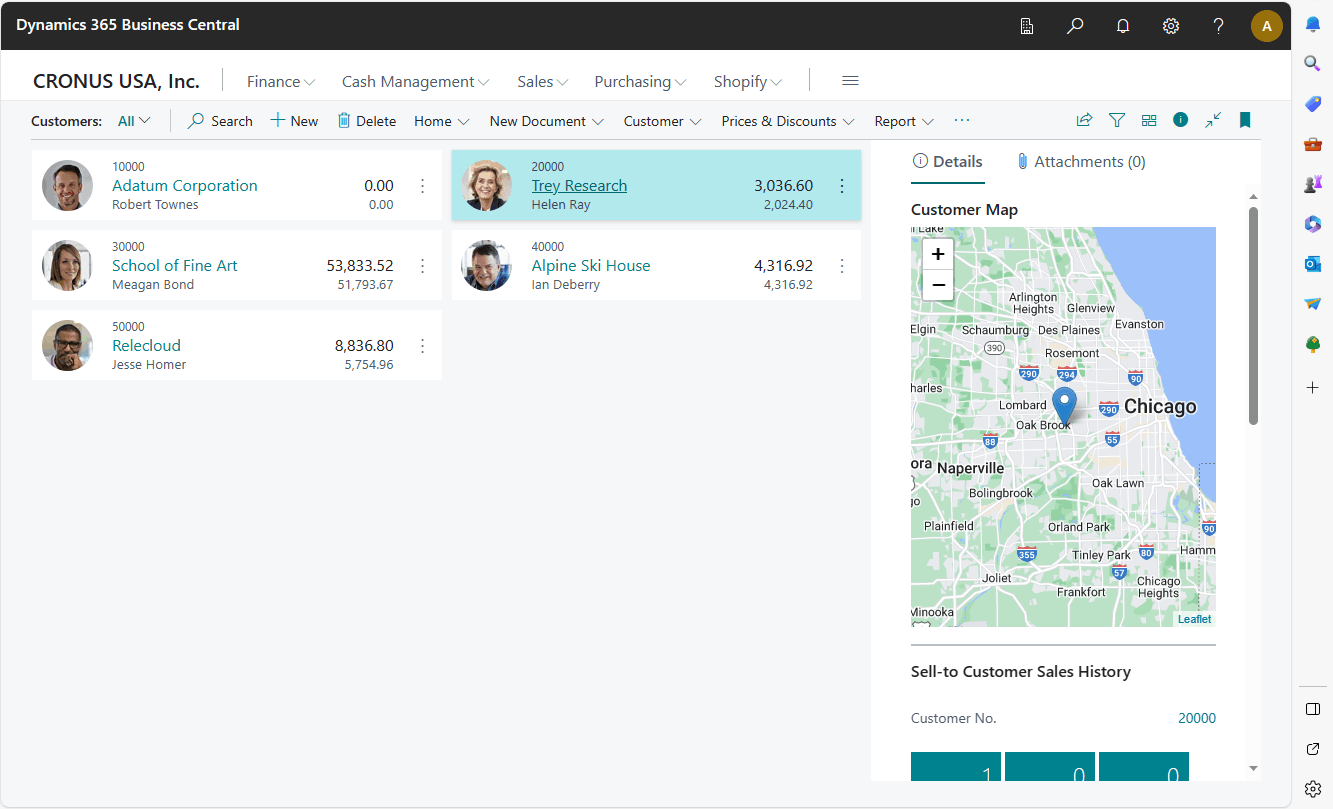Click the map zoom in plus button
Image resolution: width=1333 pixels, height=809 pixels.
(x=937, y=254)
